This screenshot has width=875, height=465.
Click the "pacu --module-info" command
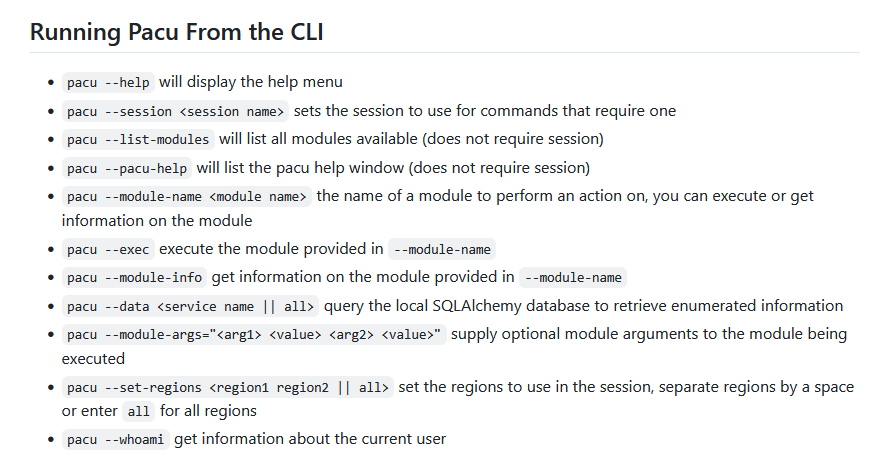[x=134, y=277]
